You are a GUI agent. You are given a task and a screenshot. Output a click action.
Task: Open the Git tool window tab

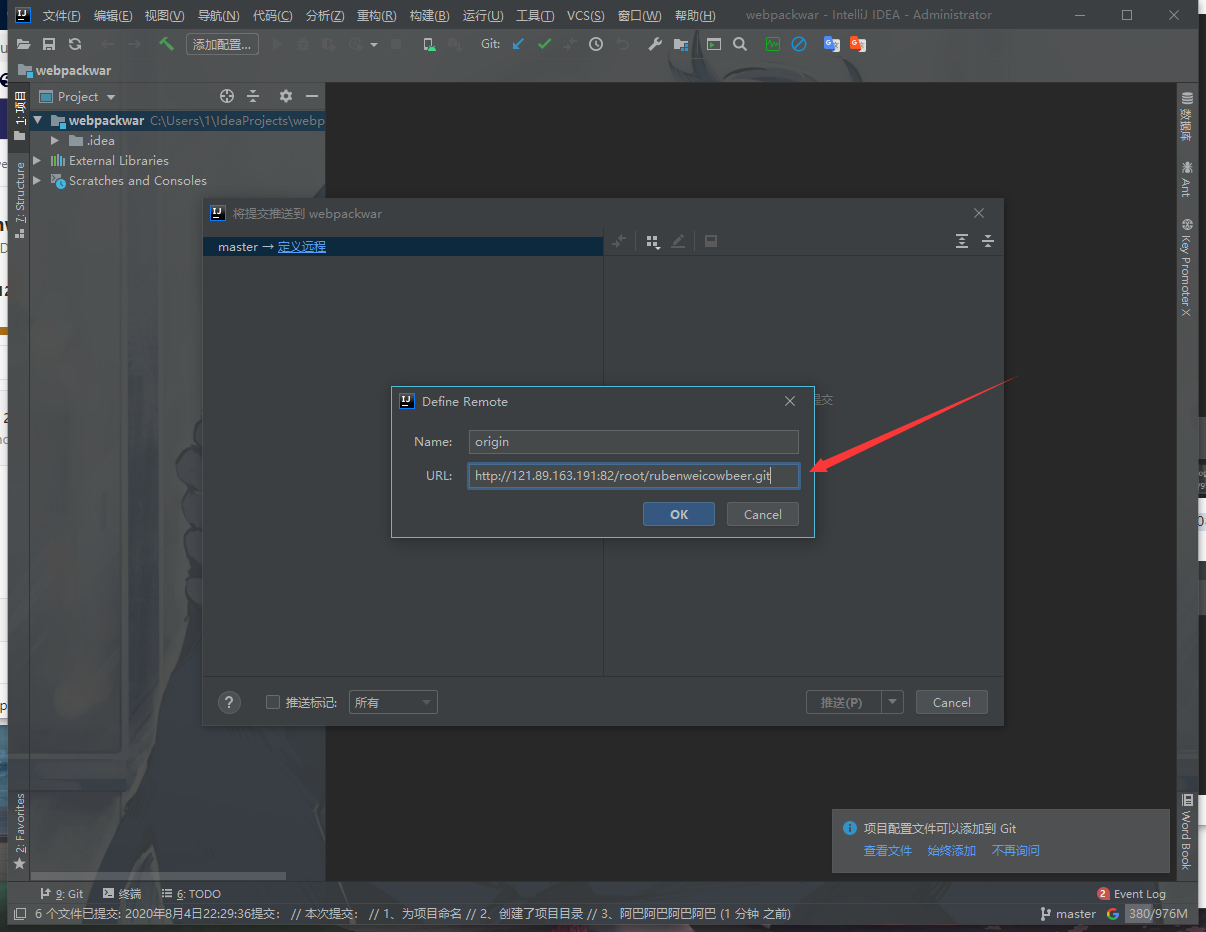[62, 894]
